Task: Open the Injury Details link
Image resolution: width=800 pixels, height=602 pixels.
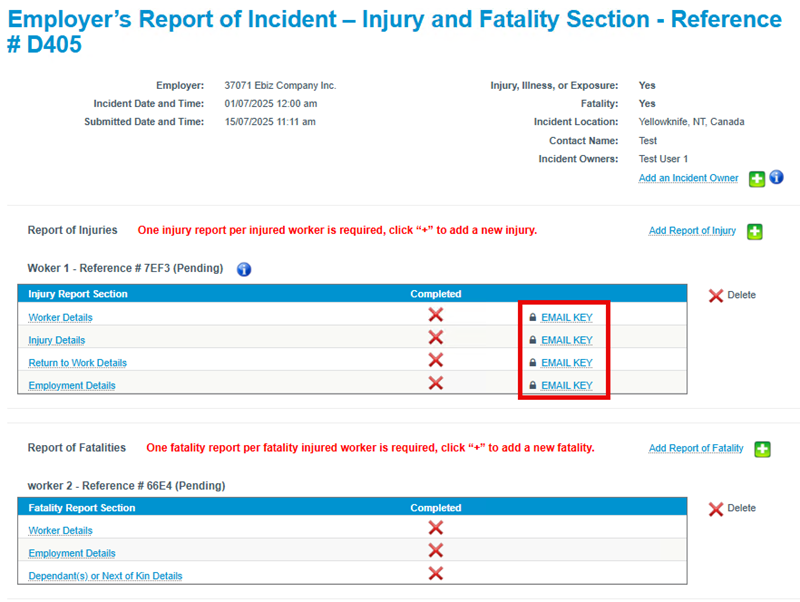Action: coord(57,340)
